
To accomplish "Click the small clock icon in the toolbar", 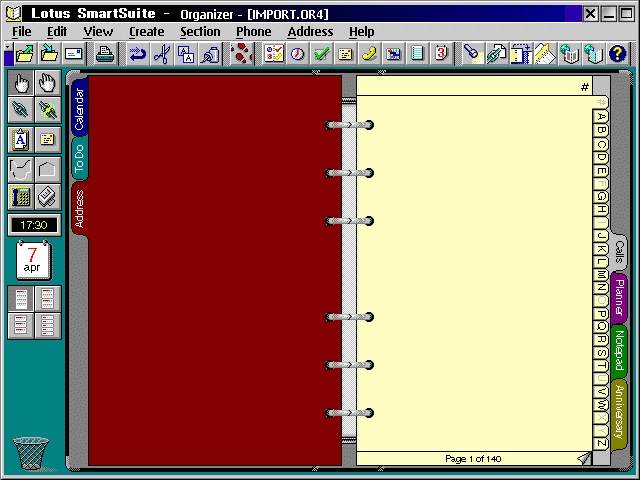I will tap(298, 54).
